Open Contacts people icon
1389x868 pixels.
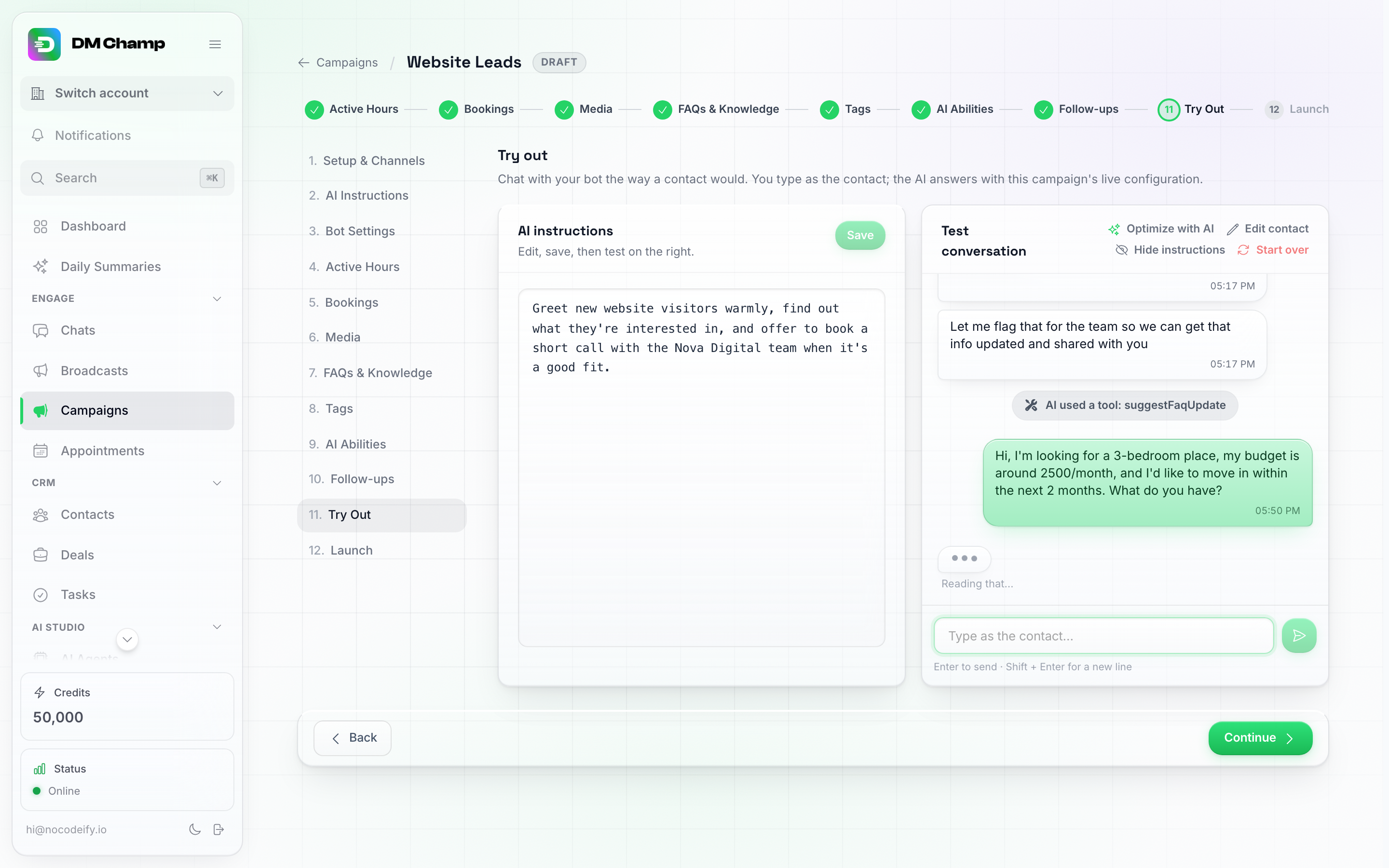click(40, 515)
